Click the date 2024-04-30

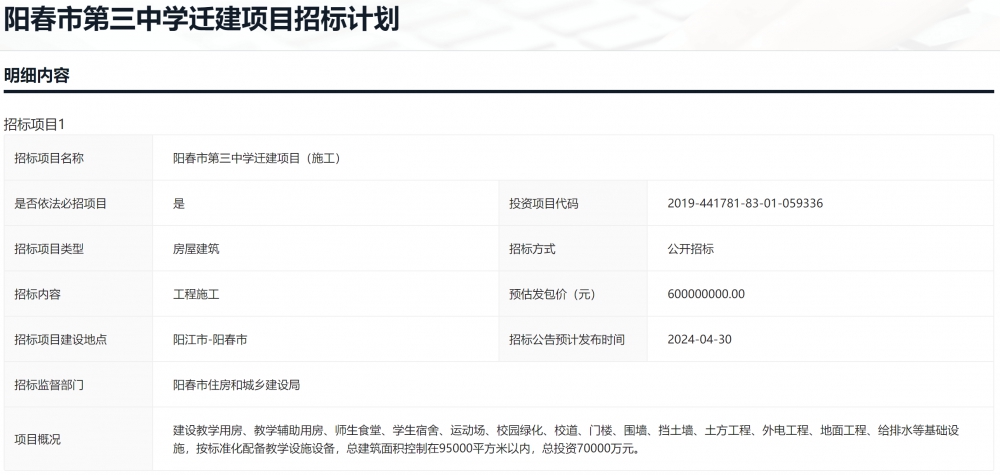tap(700, 340)
